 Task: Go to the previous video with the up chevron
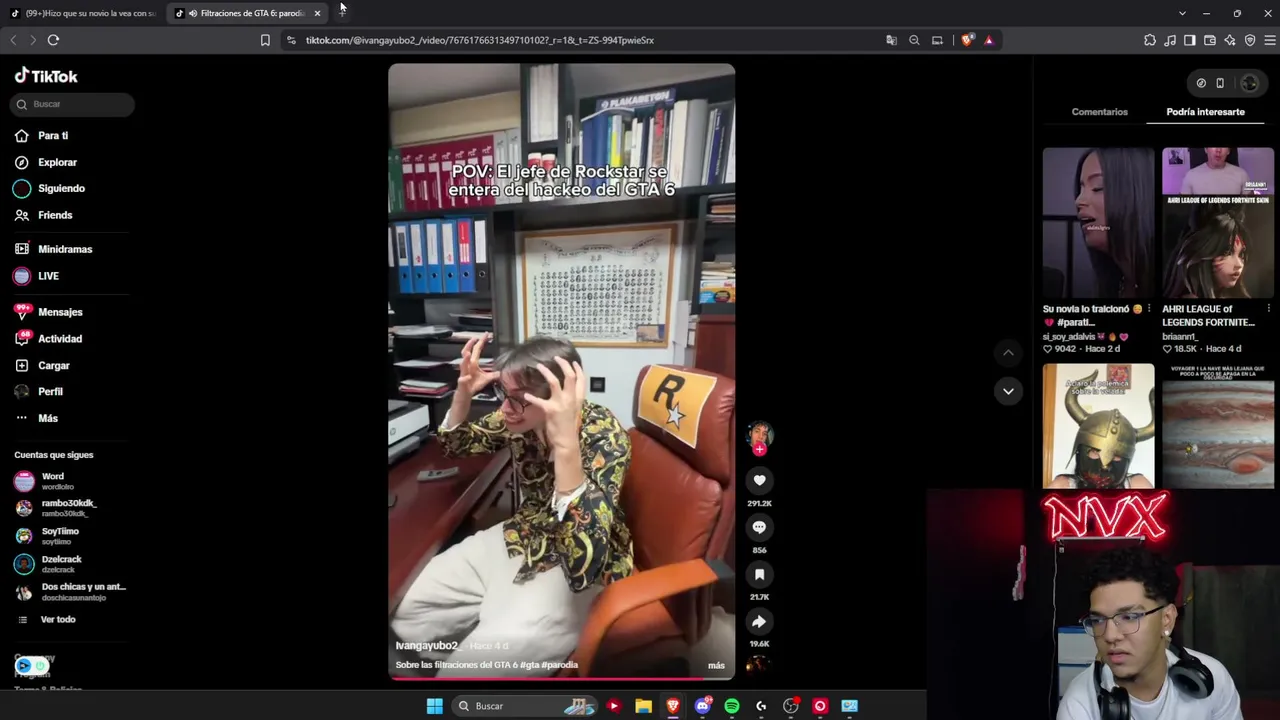coord(1008,352)
